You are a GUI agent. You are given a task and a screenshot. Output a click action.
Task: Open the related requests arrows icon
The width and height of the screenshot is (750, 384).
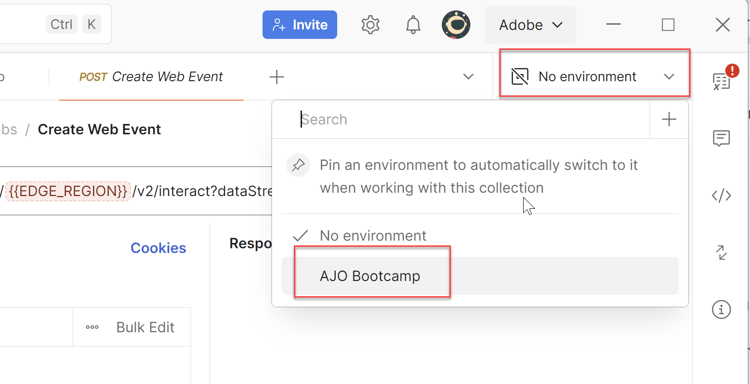pos(721,252)
